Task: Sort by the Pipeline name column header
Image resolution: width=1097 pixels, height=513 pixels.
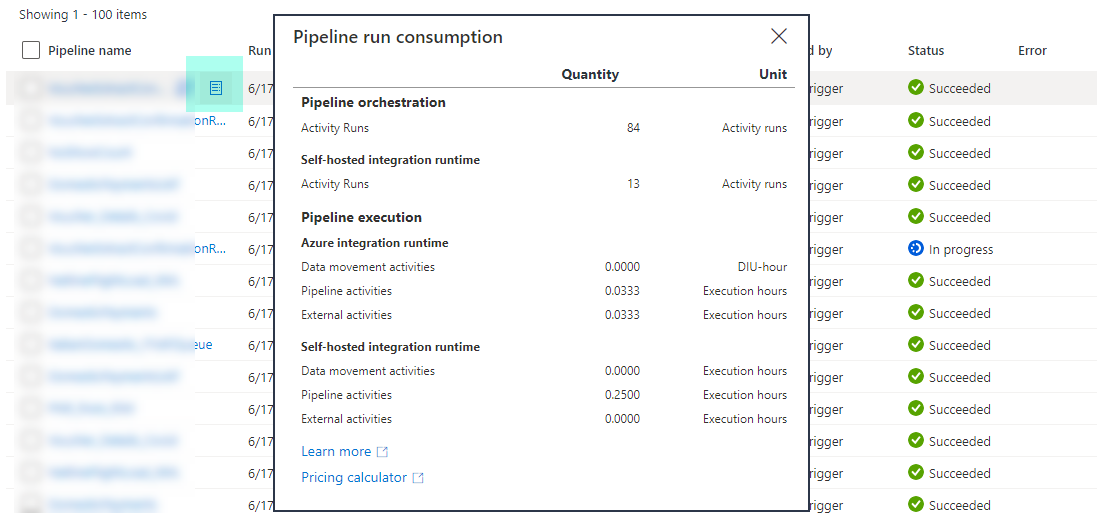Action: point(90,51)
